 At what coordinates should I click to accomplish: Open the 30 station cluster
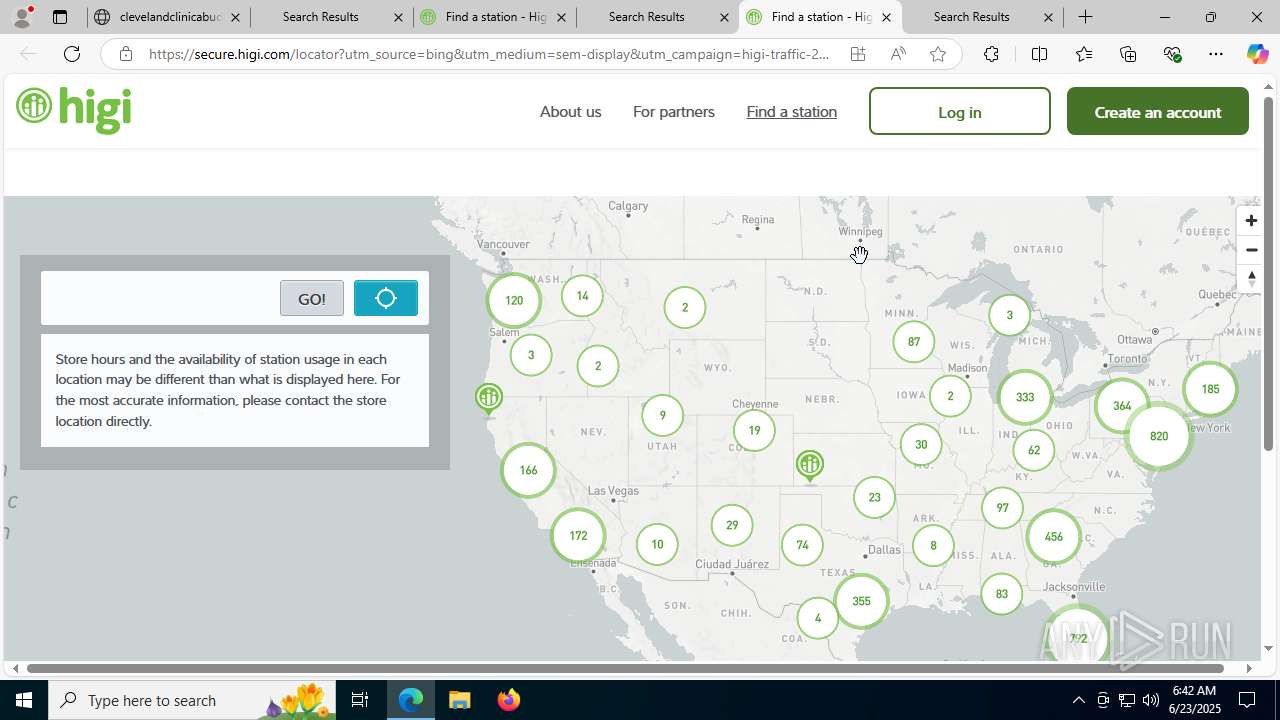click(921, 445)
